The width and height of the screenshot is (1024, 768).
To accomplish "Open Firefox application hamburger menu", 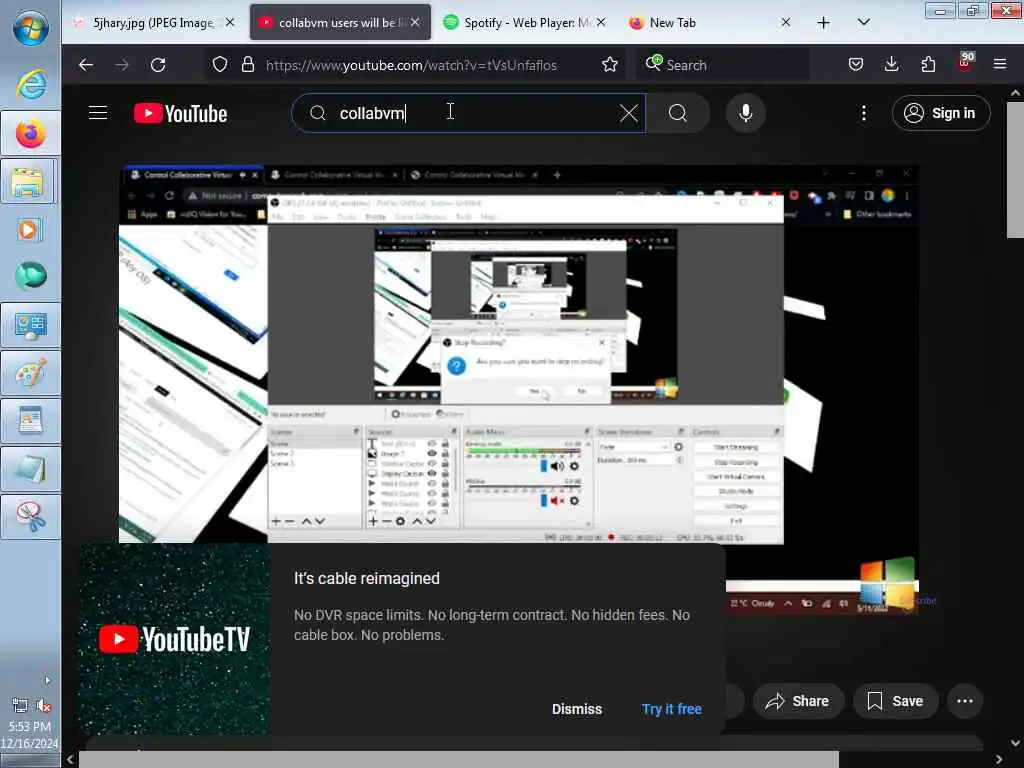I will (x=1000, y=65).
